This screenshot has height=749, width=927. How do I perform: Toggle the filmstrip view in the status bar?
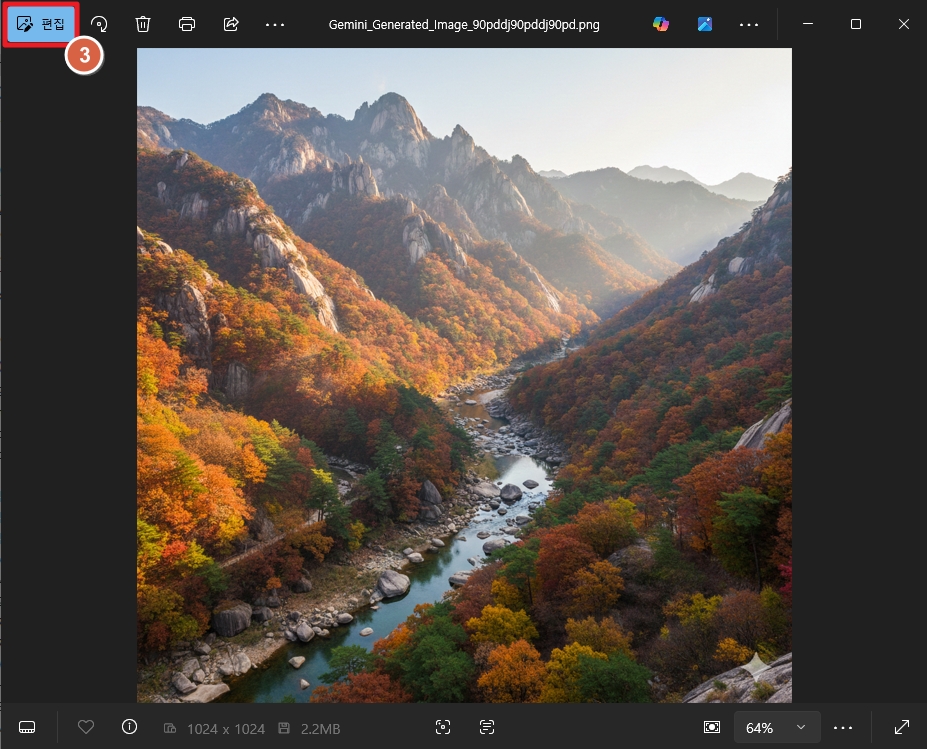[27, 728]
